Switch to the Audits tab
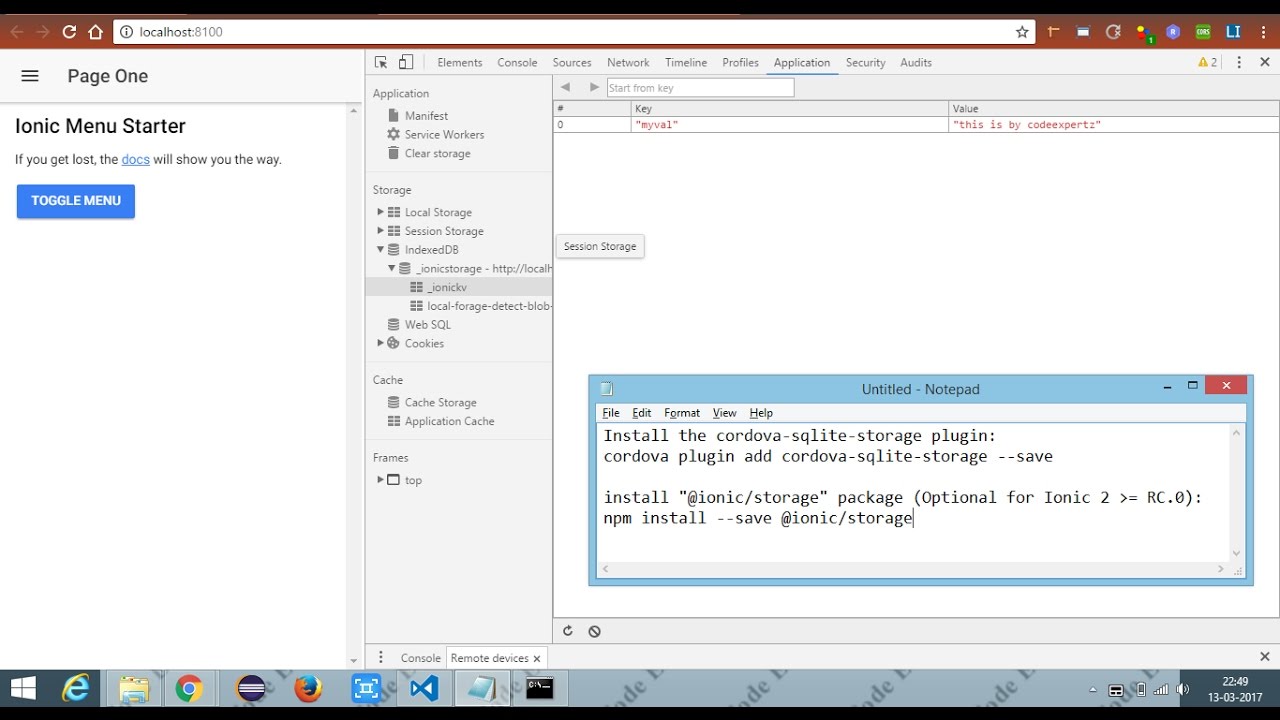The image size is (1280, 720). (x=916, y=62)
